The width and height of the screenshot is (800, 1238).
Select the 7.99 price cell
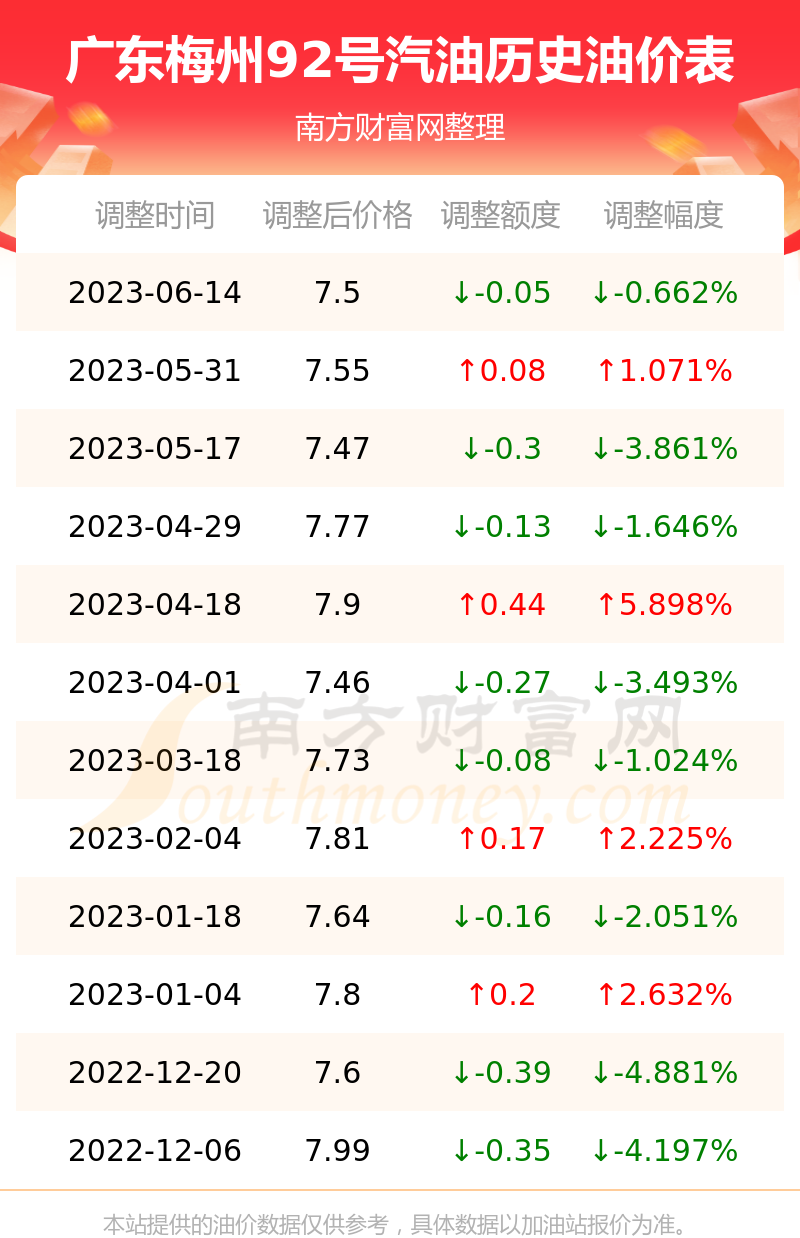(338, 1151)
